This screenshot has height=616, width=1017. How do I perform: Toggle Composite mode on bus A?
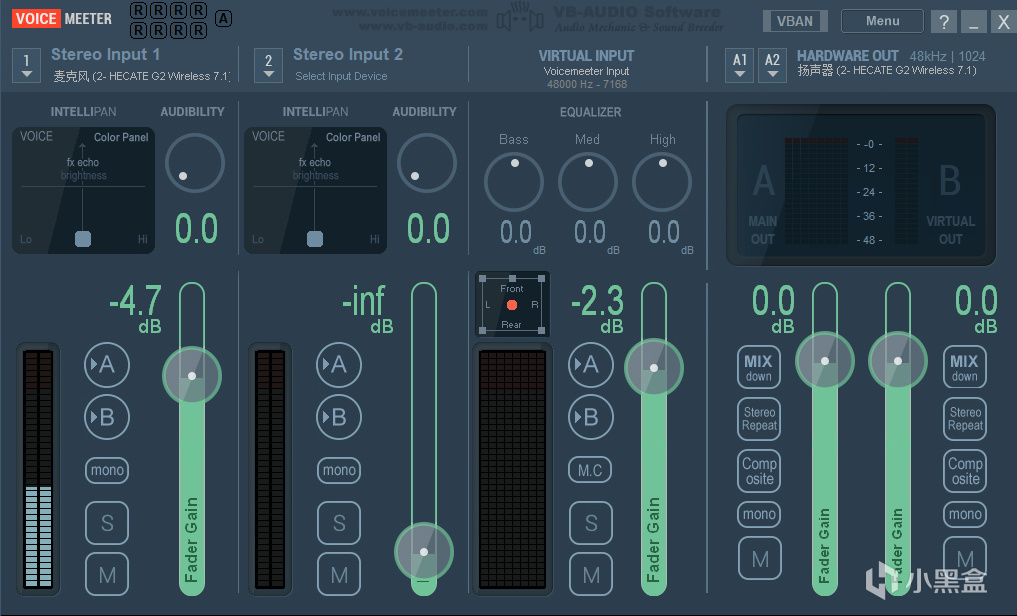[759, 471]
